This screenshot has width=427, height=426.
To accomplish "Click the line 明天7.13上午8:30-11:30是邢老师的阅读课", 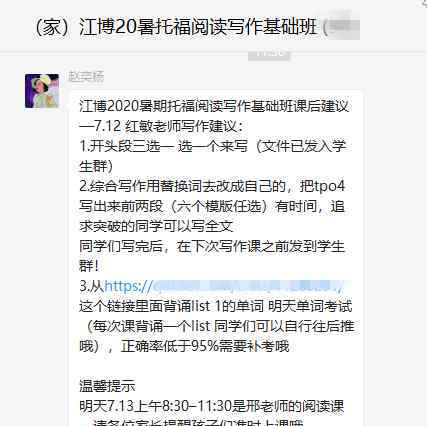I will [x=211, y=406].
